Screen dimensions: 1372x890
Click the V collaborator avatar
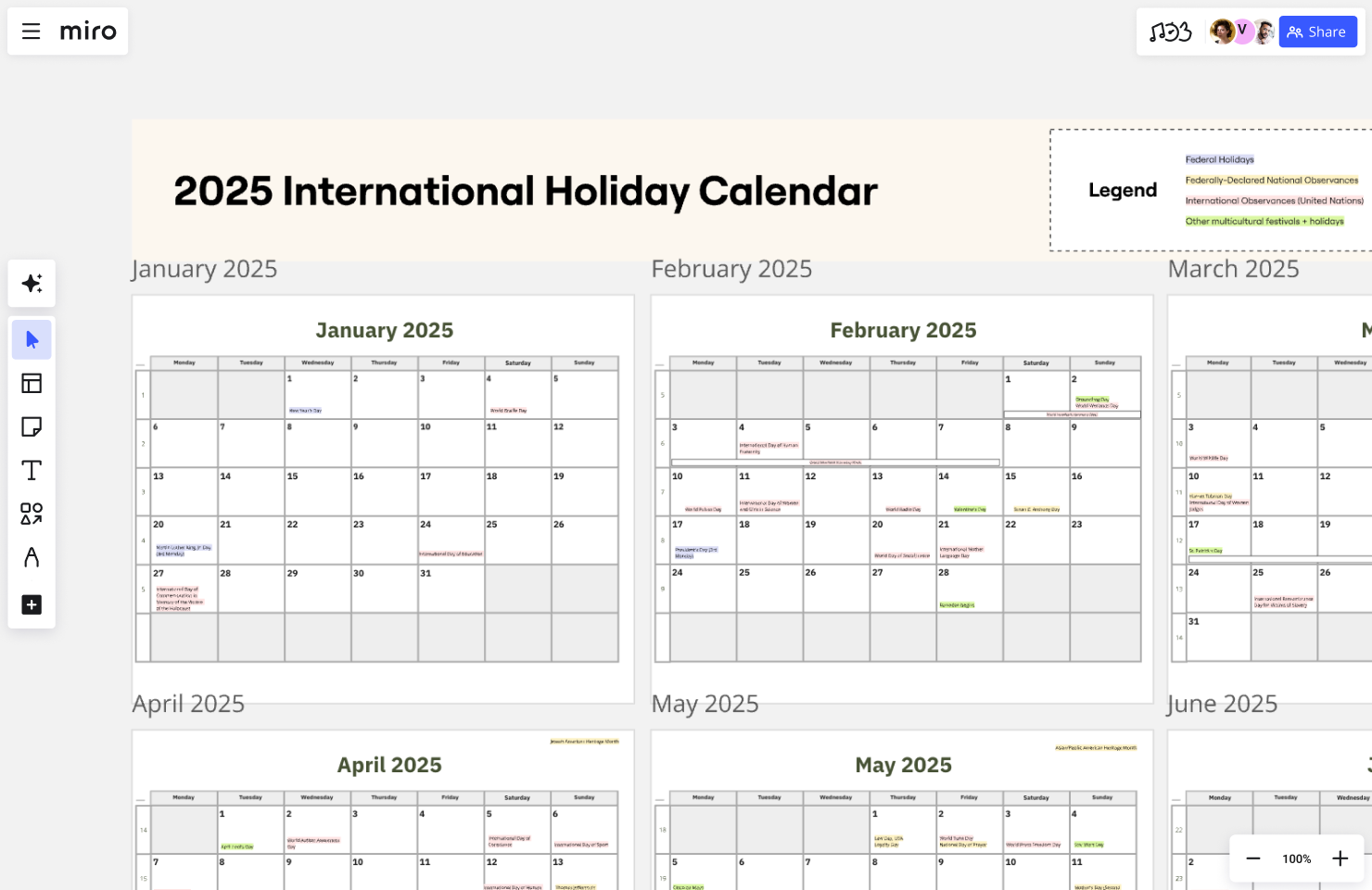point(1242,31)
